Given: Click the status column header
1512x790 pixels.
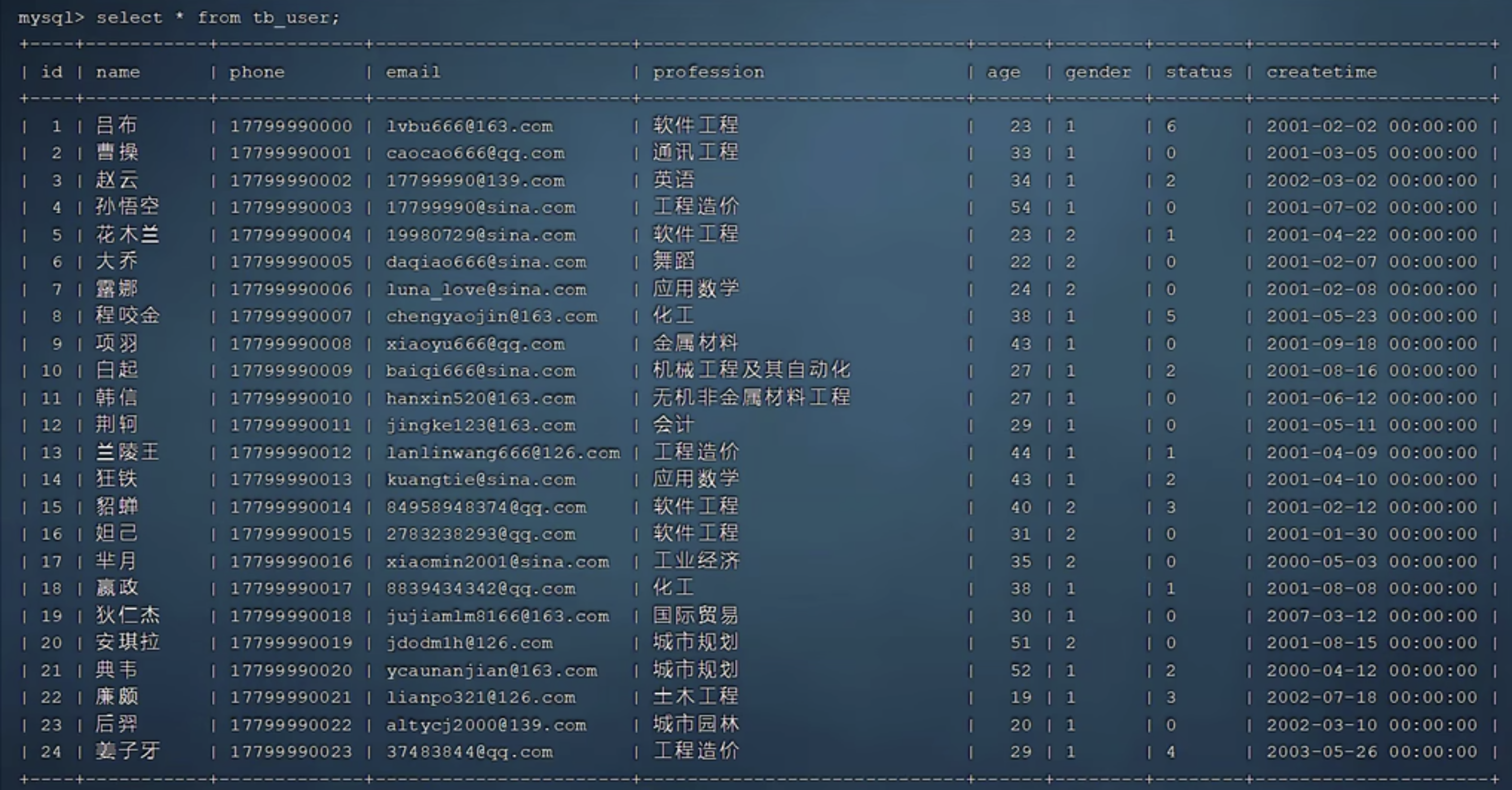Looking at the screenshot, I should [1198, 72].
